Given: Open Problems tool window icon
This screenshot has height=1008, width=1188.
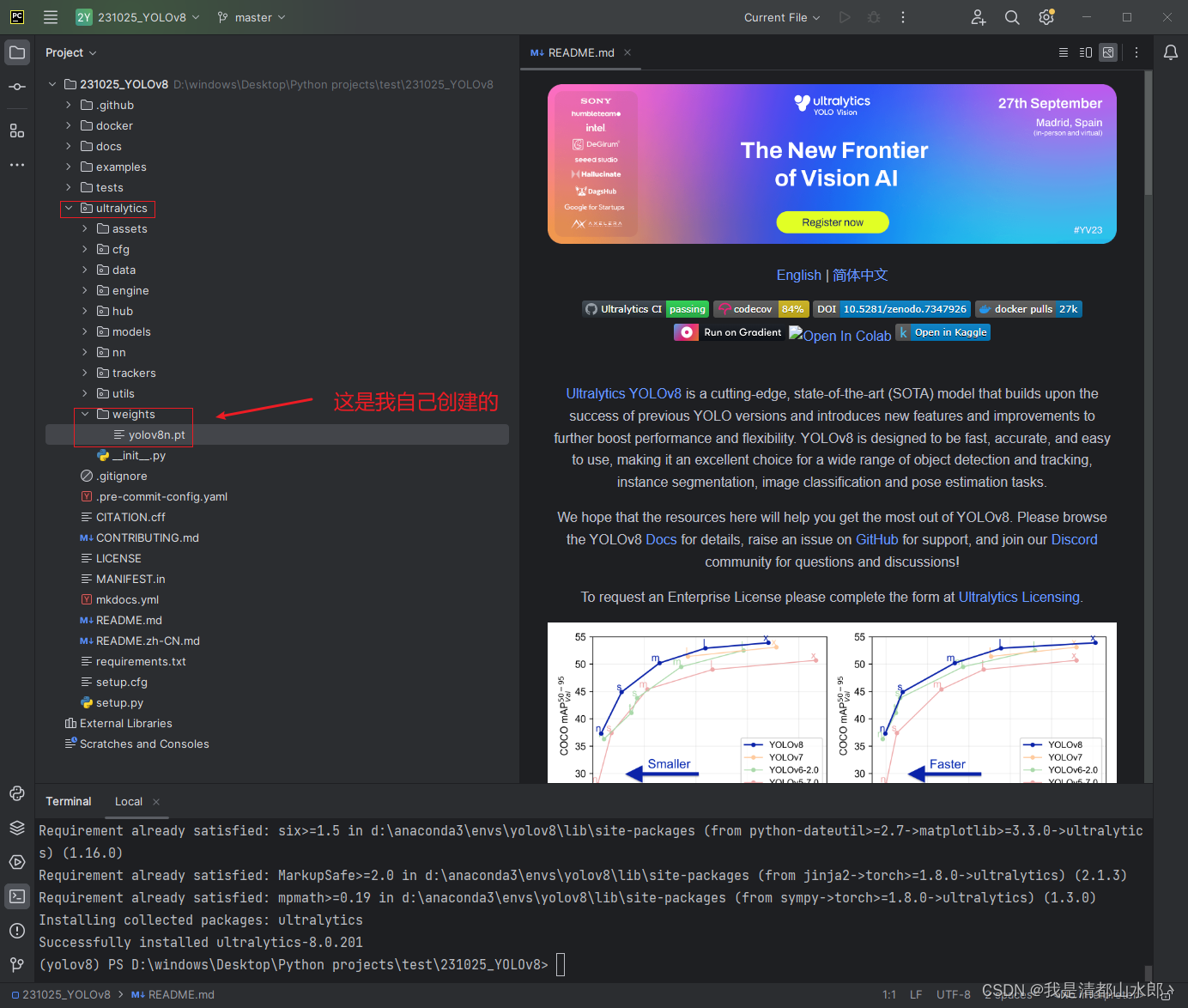Looking at the screenshot, I should coord(17,931).
